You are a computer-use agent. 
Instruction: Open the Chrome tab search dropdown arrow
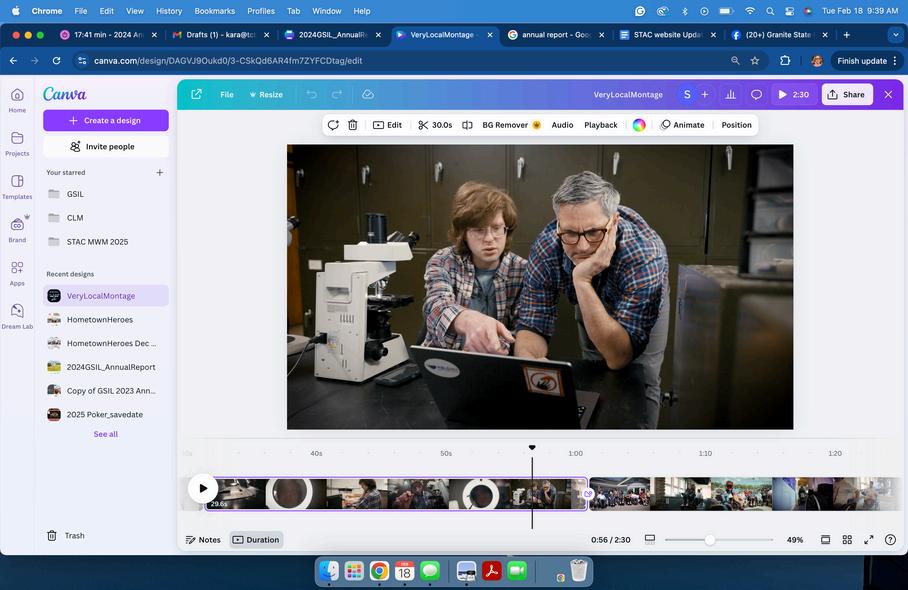click(x=895, y=35)
